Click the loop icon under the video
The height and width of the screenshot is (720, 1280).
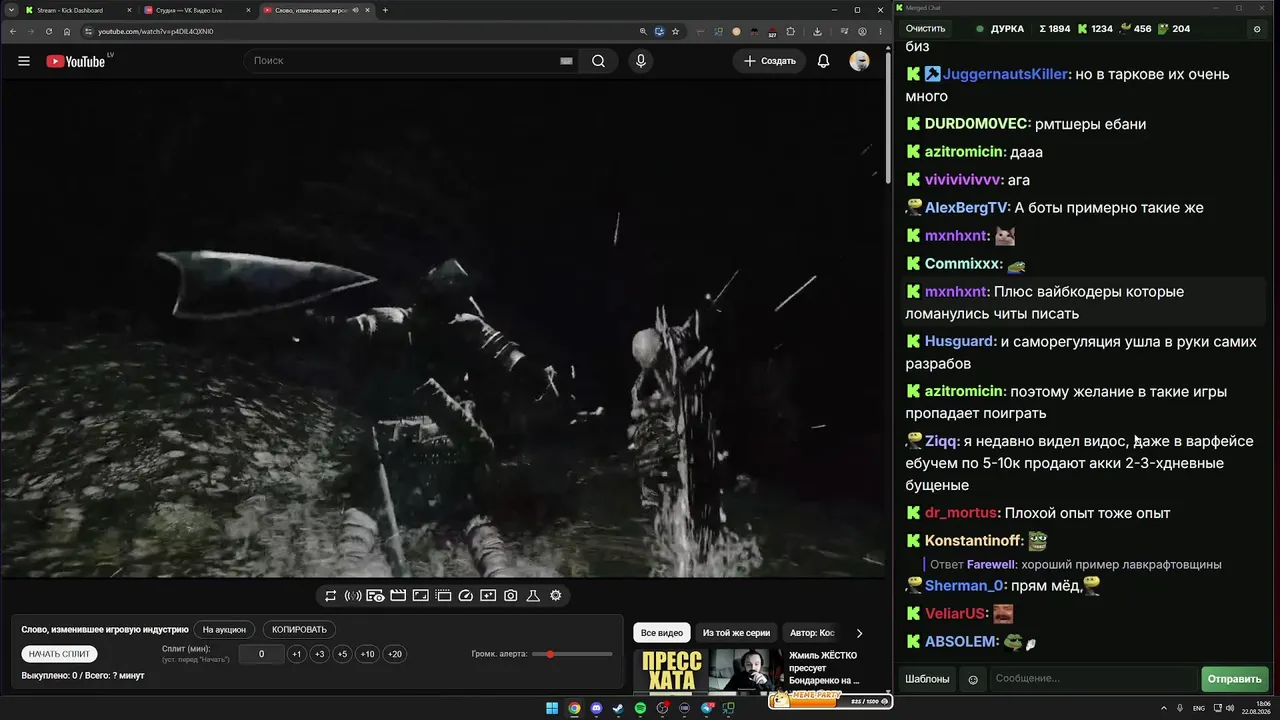click(x=330, y=596)
